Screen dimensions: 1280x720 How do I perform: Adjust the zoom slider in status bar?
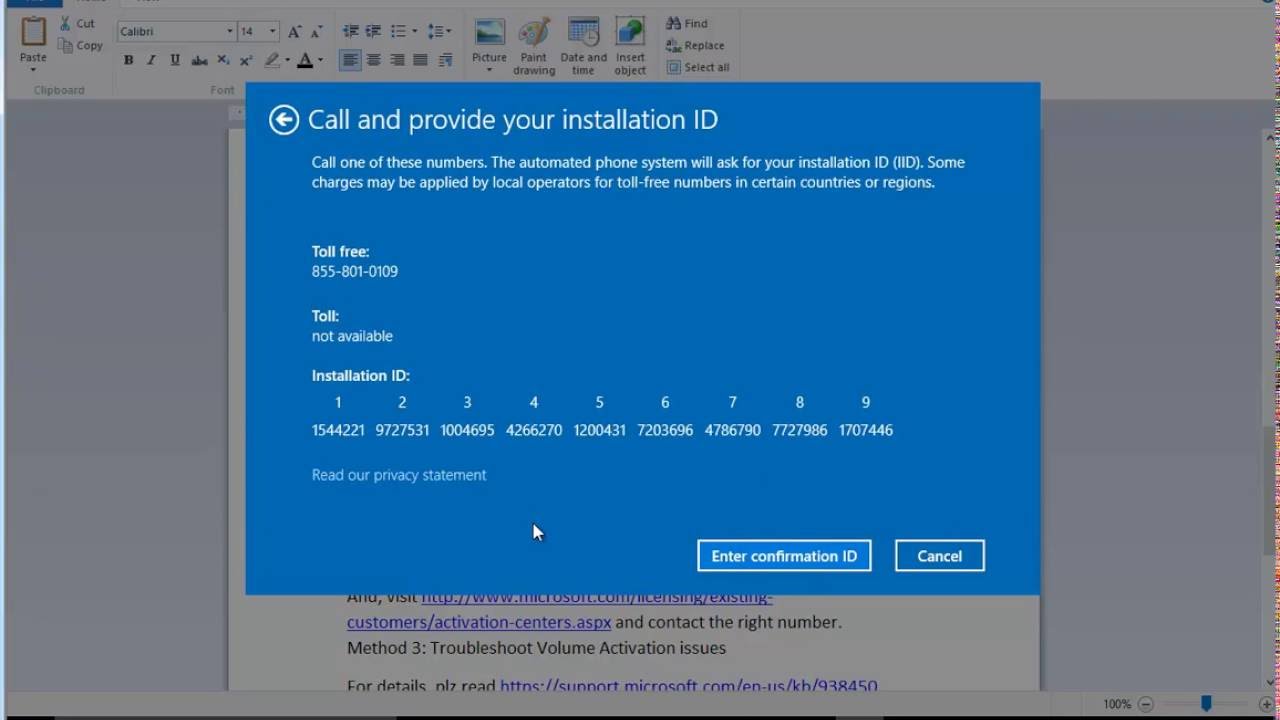(1206, 704)
